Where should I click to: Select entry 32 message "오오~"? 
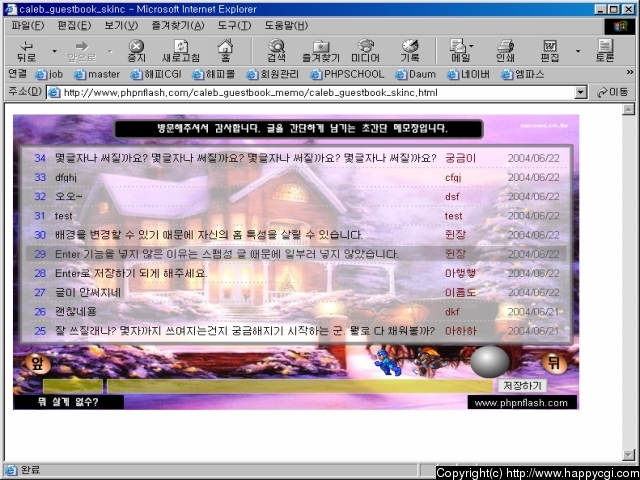(69, 196)
